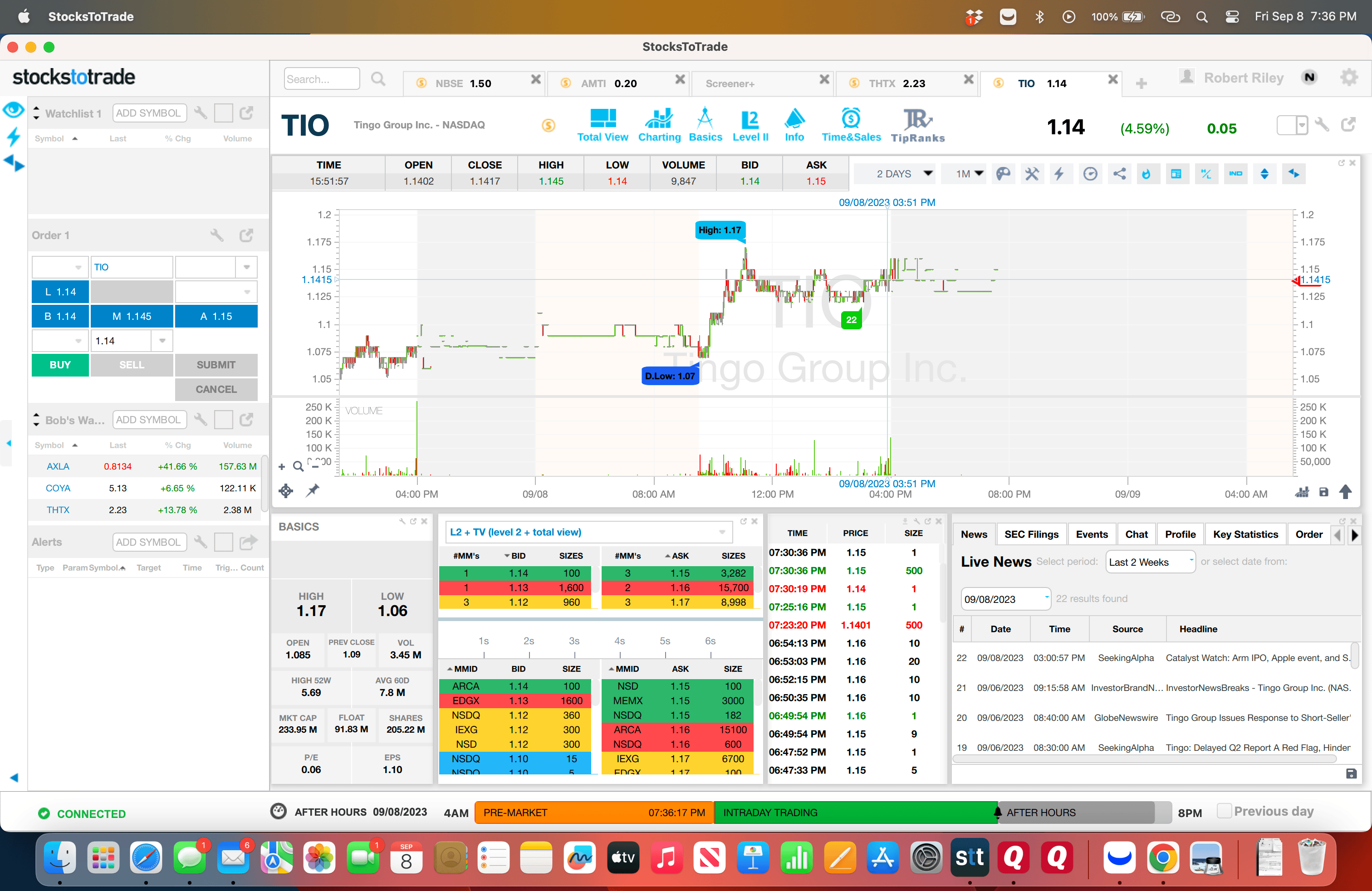This screenshot has height=891, width=1372.
Task: Toggle the eye icon in left sidebar
Action: pos(13,109)
